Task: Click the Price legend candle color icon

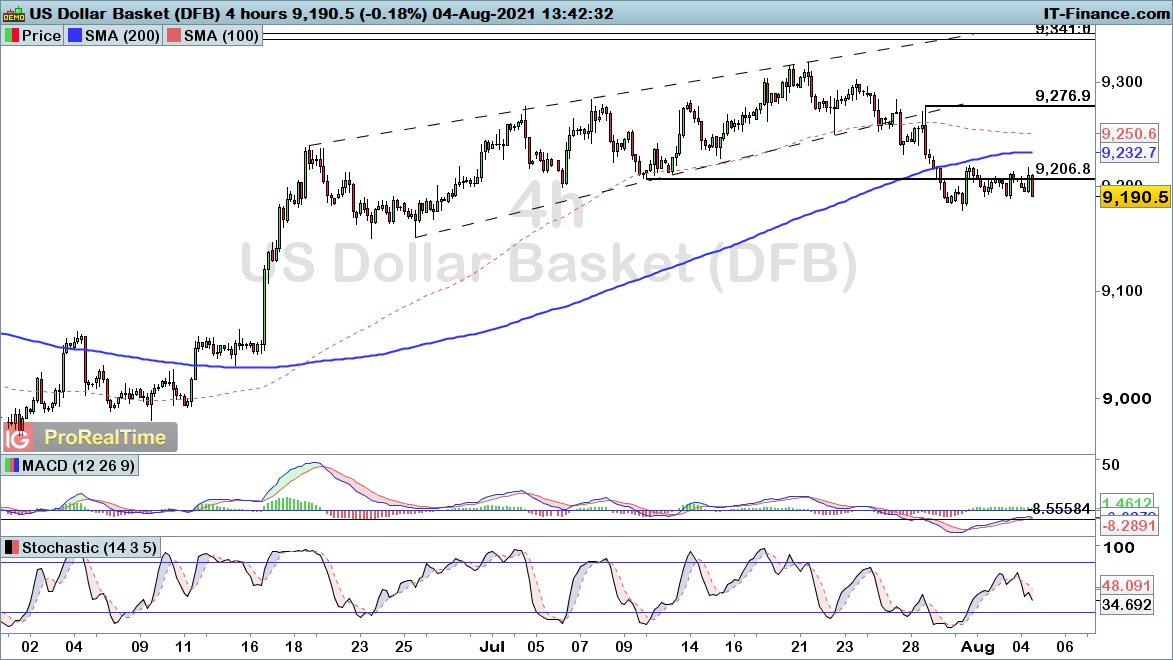Action: (x=11, y=35)
